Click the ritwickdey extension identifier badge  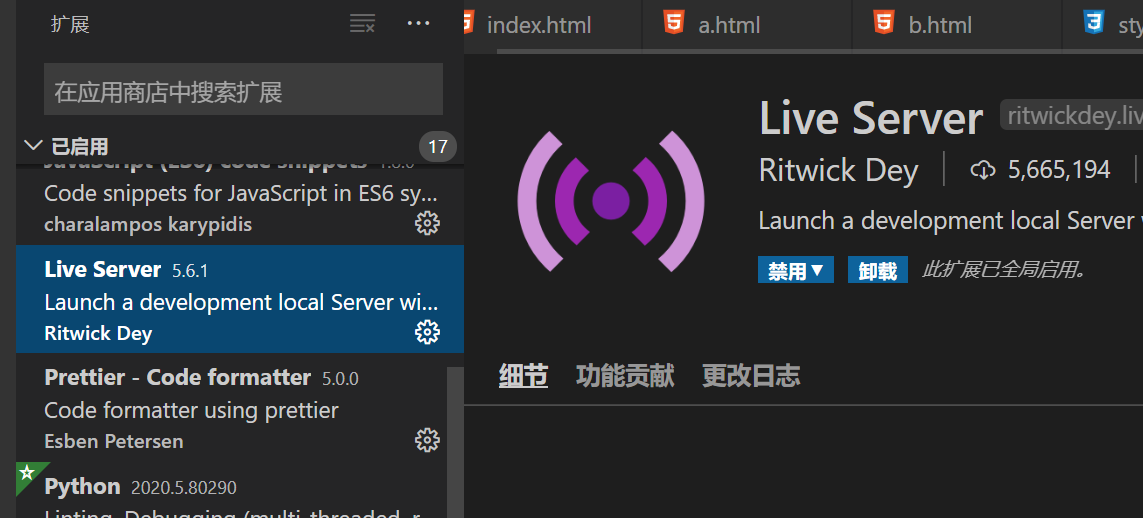click(1072, 115)
